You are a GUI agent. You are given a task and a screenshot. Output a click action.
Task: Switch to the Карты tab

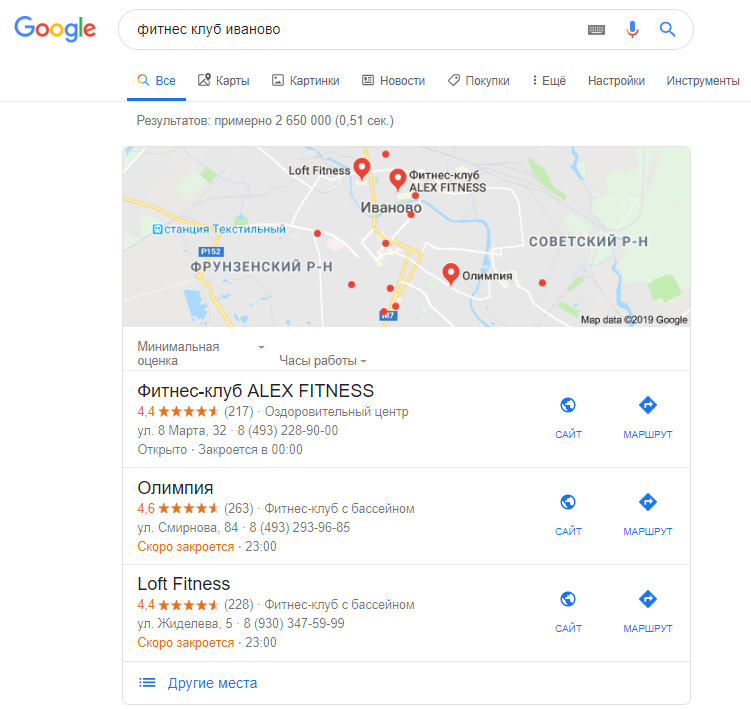coord(224,80)
